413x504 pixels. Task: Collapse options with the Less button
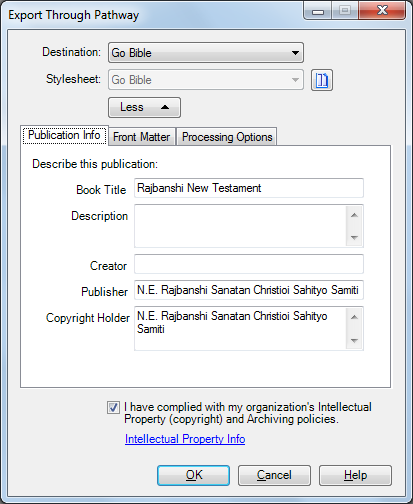coord(144,107)
